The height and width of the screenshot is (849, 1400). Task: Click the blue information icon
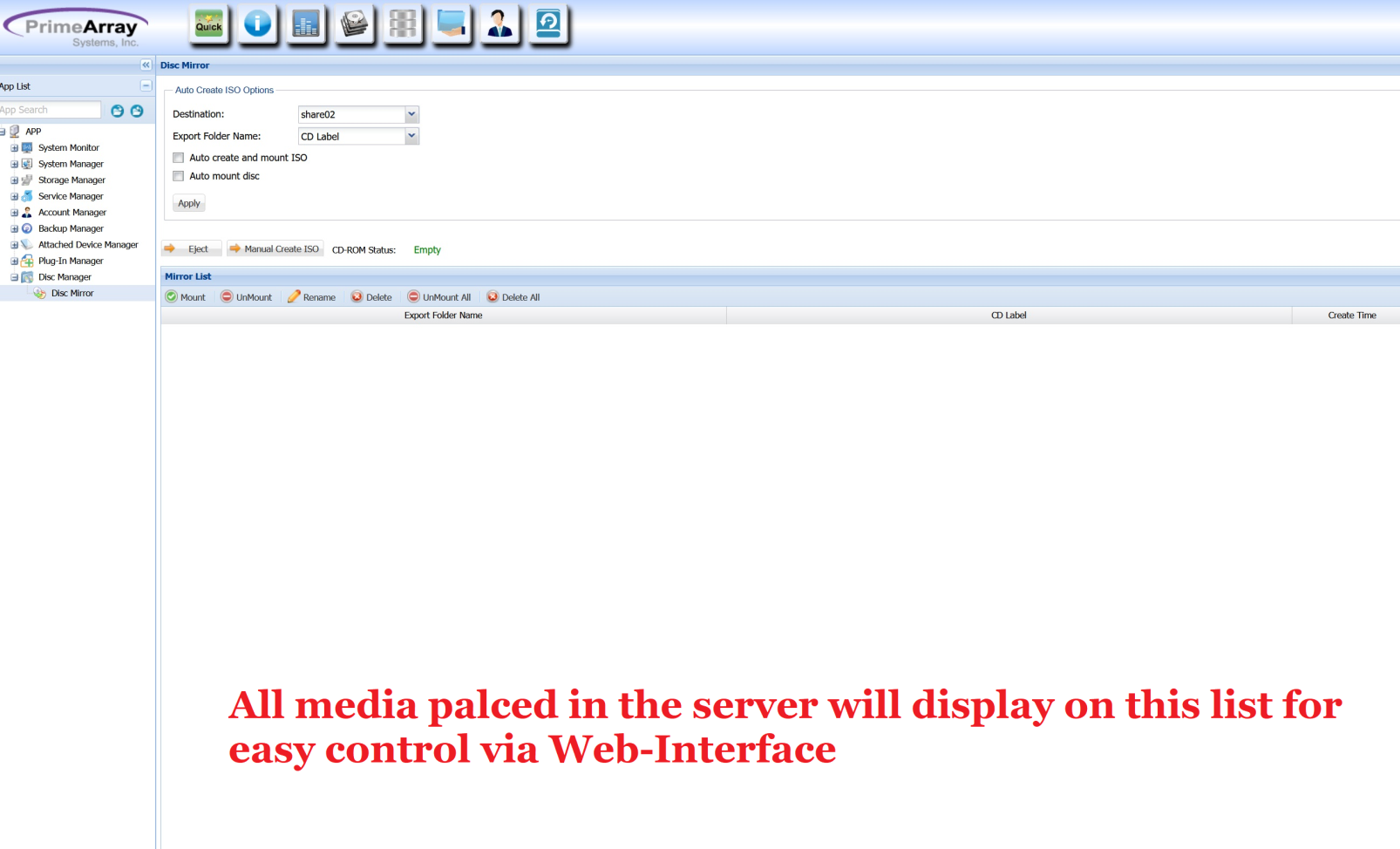pos(257,24)
